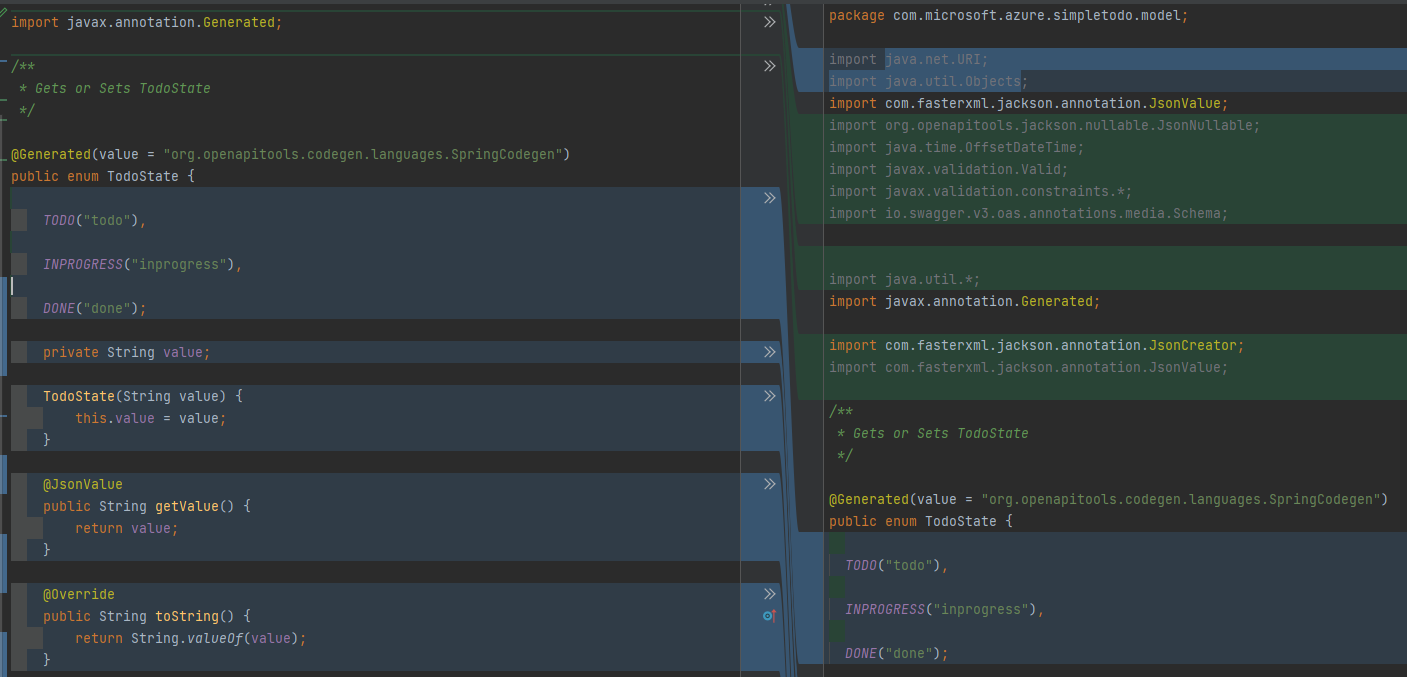Click 'import java.net.URI;' in right pane
This screenshot has width=1407, height=677.
[909, 59]
